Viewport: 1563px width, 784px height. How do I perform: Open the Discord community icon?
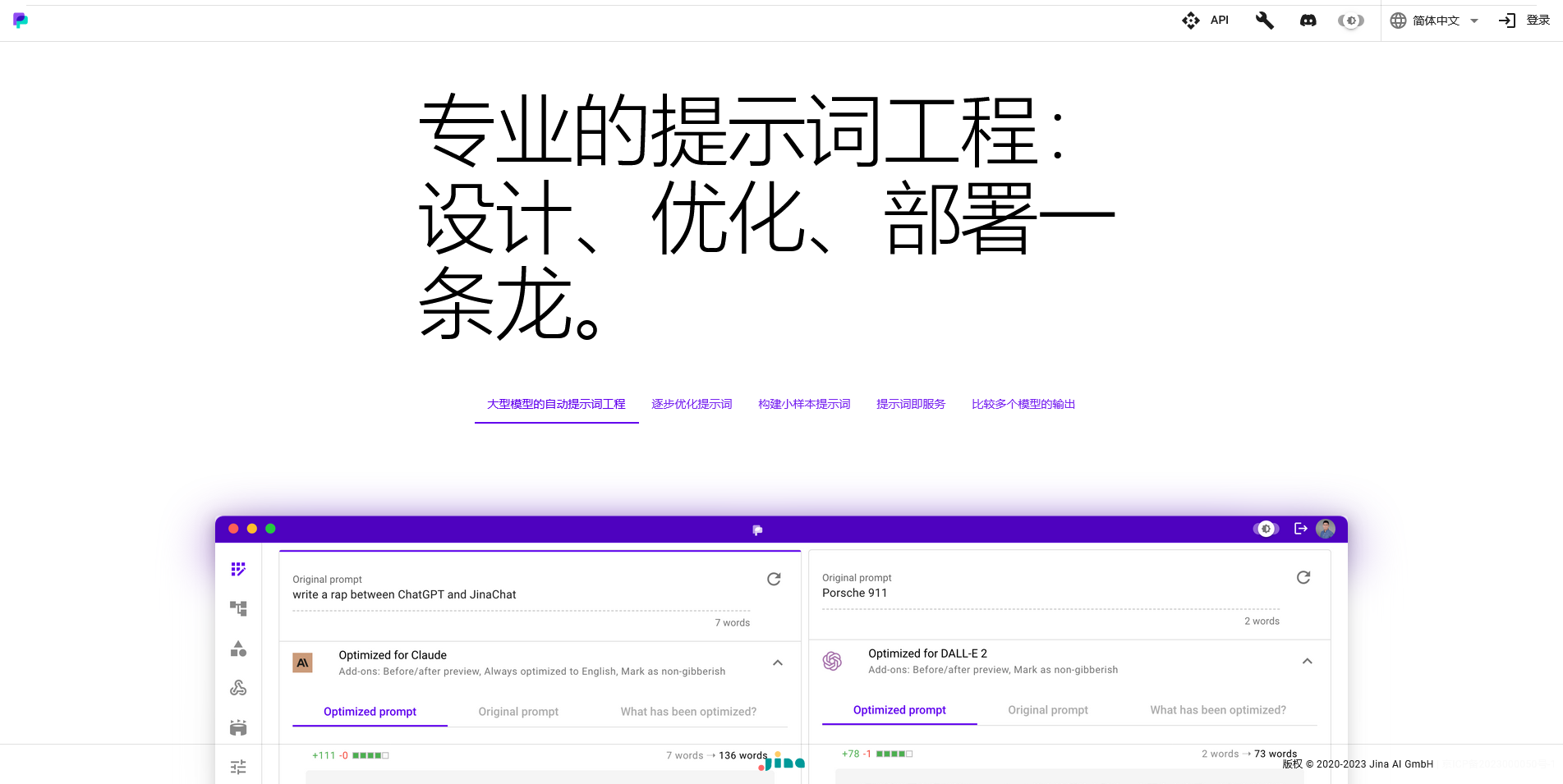tap(1308, 21)
